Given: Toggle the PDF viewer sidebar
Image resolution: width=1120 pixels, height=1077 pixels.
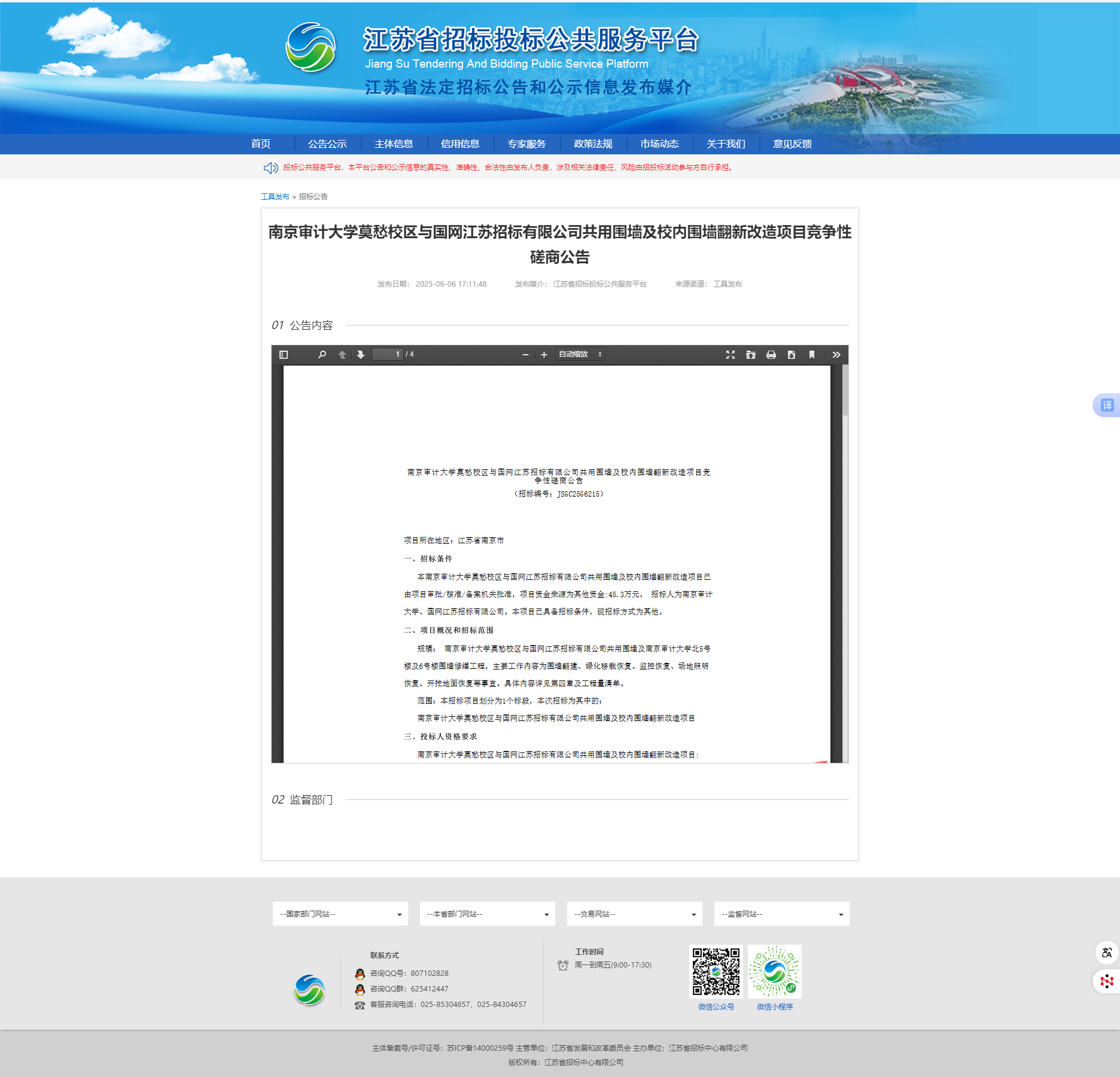Looking at the screenshot, I should pyautogui.click(x=284, y=355).
